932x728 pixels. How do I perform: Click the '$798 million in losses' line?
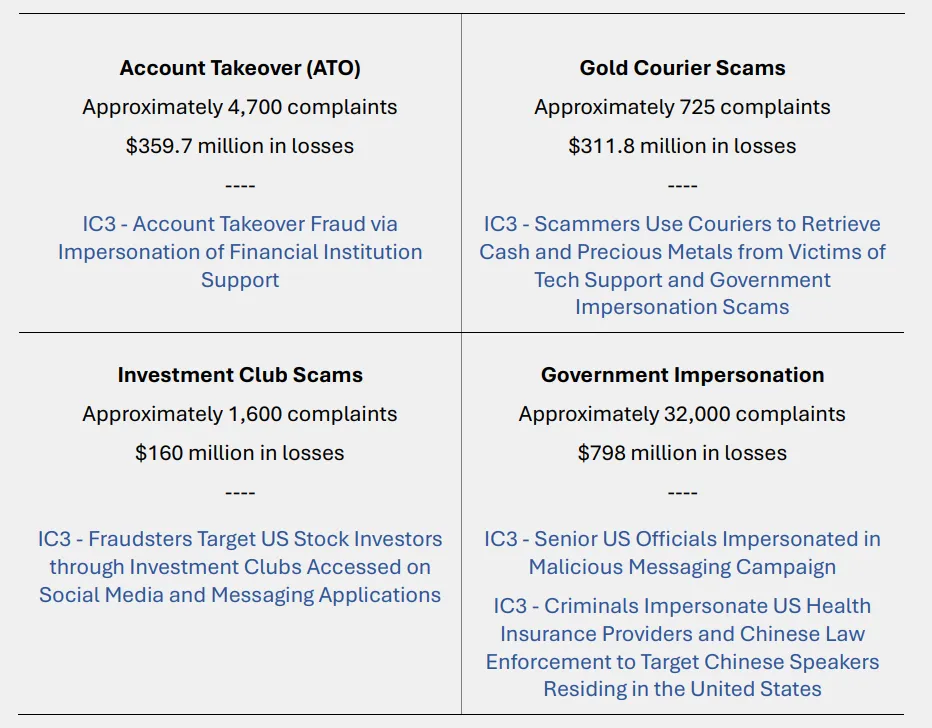pos(682,453)
